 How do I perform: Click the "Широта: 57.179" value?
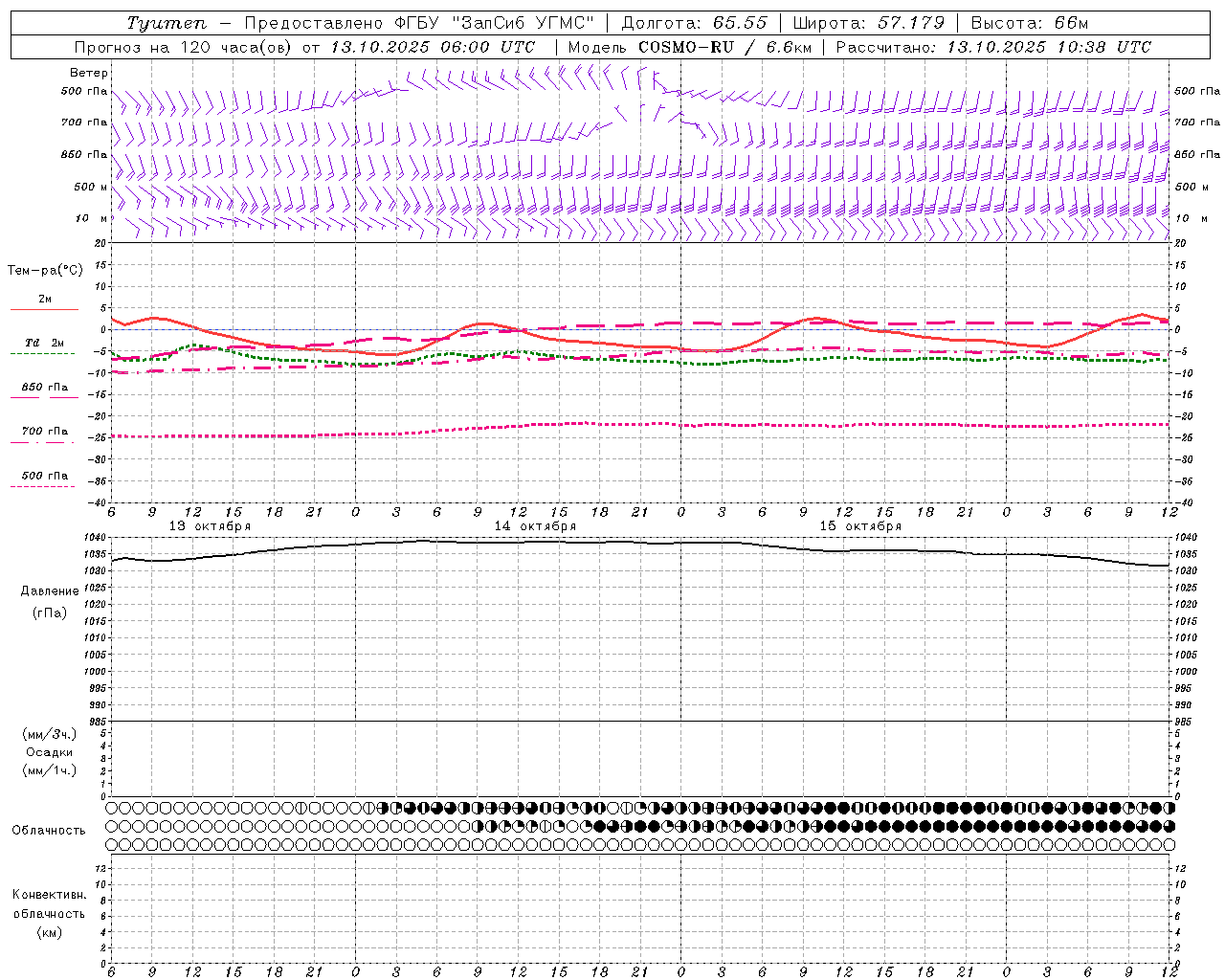click(x=869, y=24)
